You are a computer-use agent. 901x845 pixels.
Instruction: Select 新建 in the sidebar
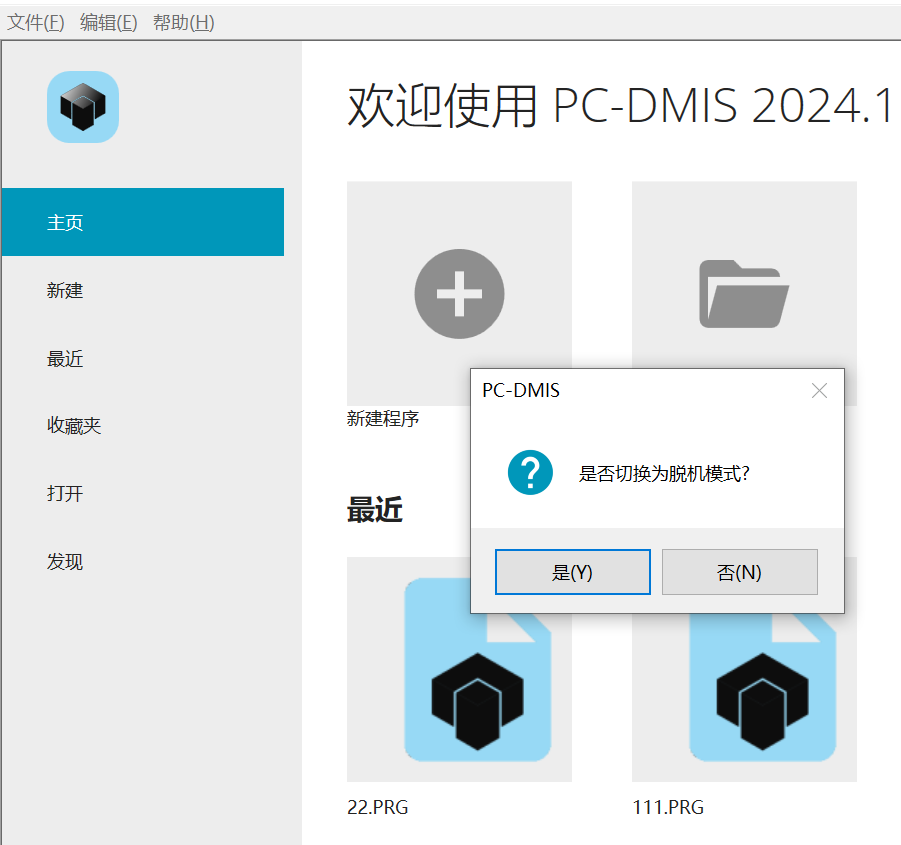pos(65,290)
